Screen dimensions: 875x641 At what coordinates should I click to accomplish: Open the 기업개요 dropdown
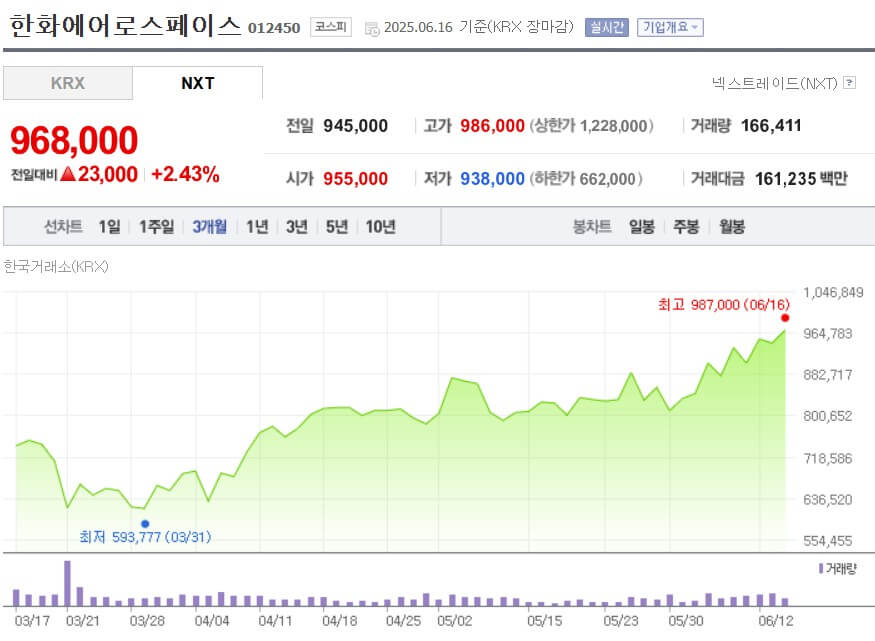(670, 27)
